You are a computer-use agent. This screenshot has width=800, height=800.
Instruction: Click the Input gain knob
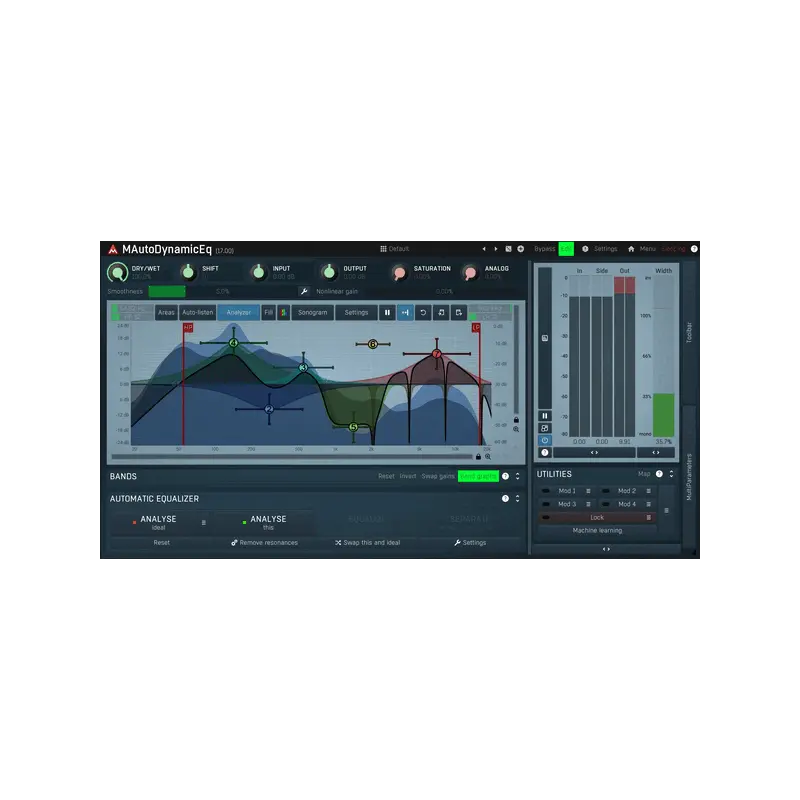tap(259, 272)
